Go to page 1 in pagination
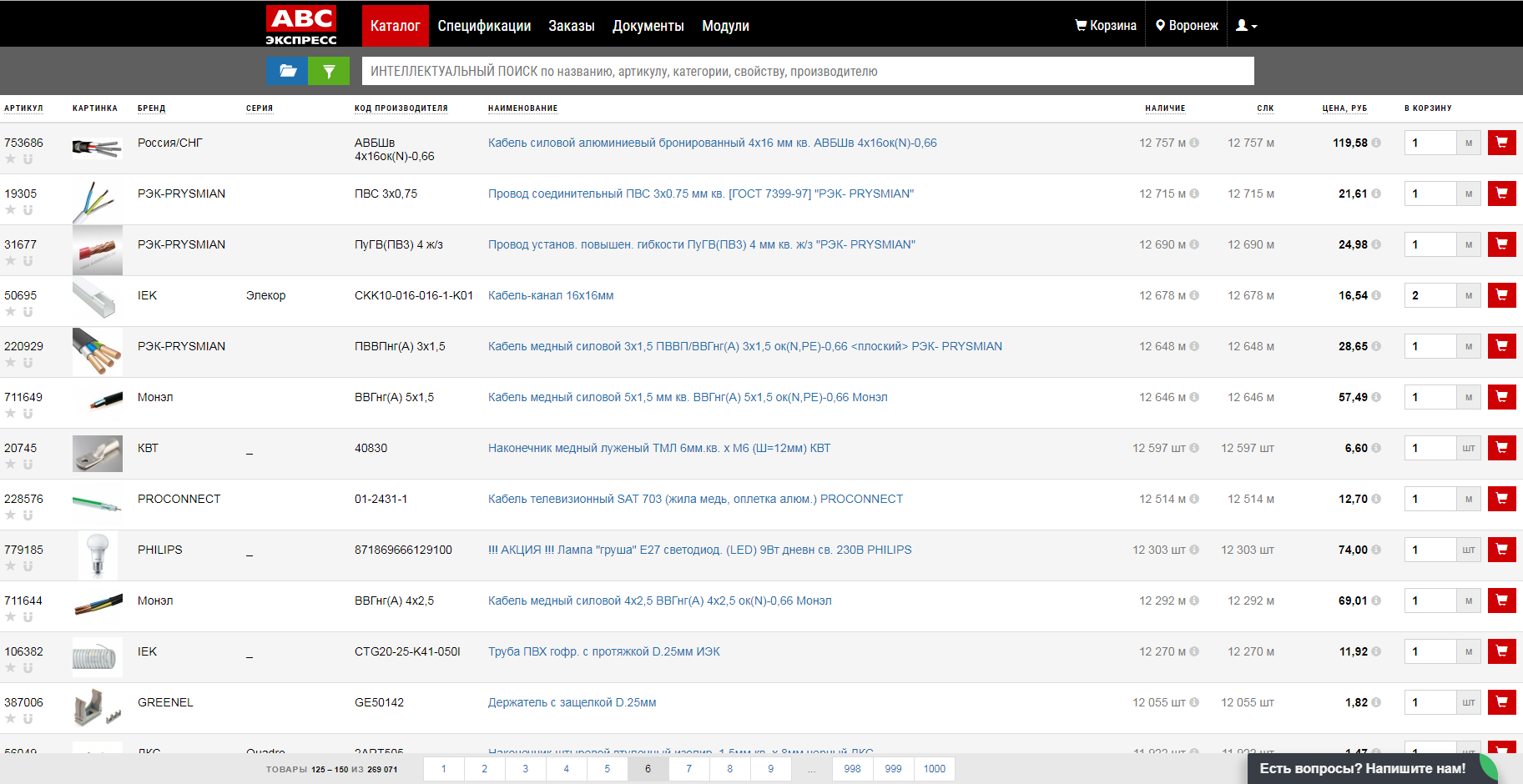The width and height of the screenshot is (1523, 784). [443, 769]
